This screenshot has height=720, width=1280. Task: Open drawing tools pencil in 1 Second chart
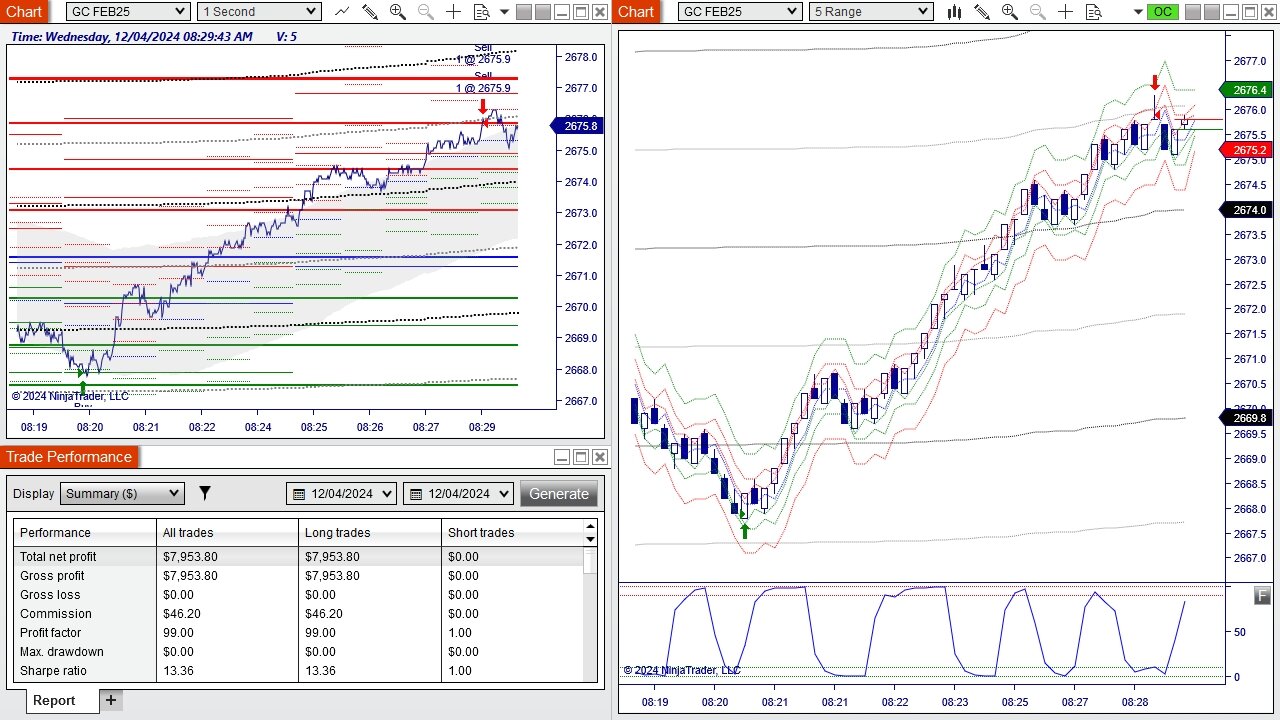click(x=370, y=12)
